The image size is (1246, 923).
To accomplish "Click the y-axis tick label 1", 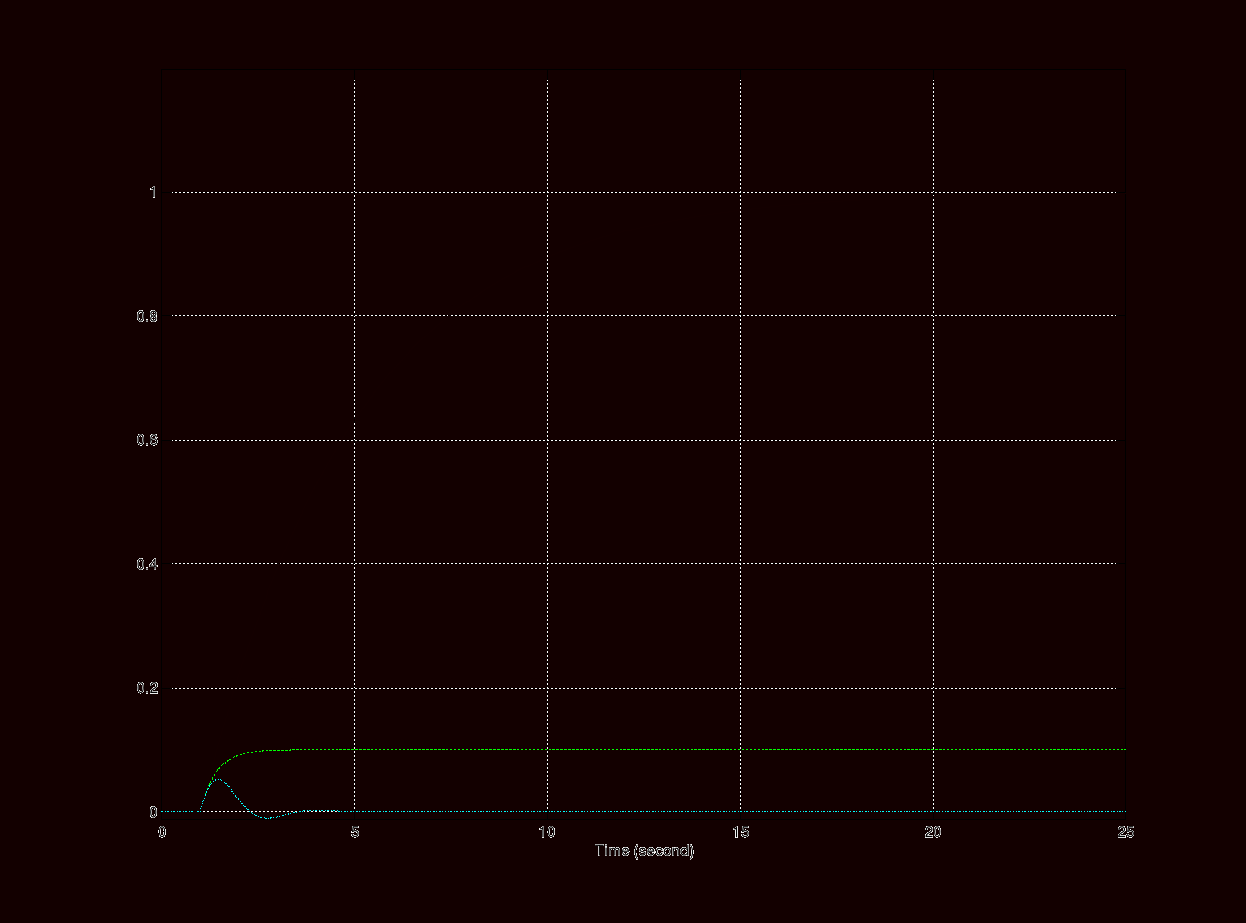I will (153, 192).
